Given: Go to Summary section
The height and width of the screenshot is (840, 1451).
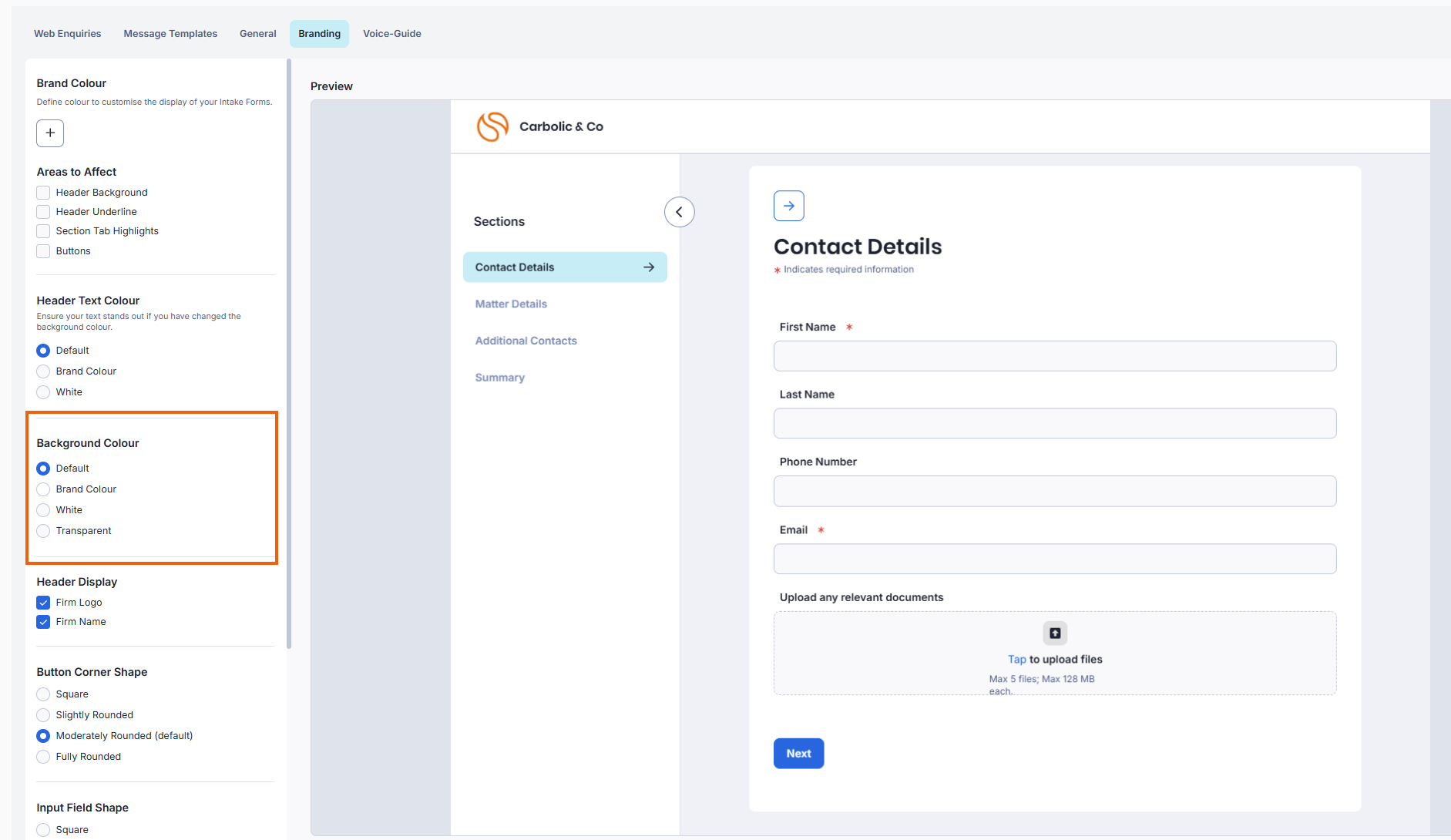Looking at the screenshot, I should coord(500,378).
